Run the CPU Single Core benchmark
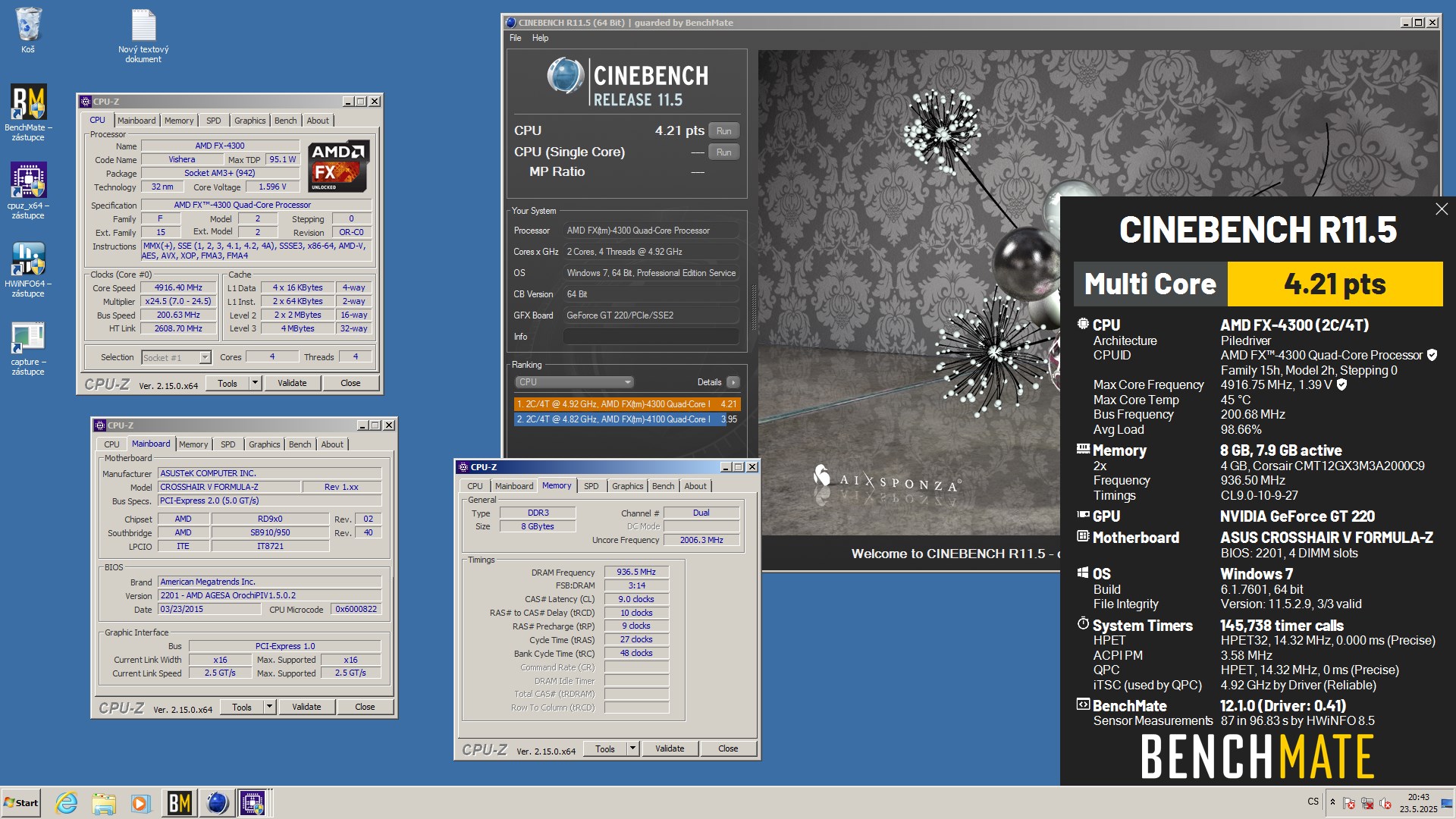 pos(723,152)
